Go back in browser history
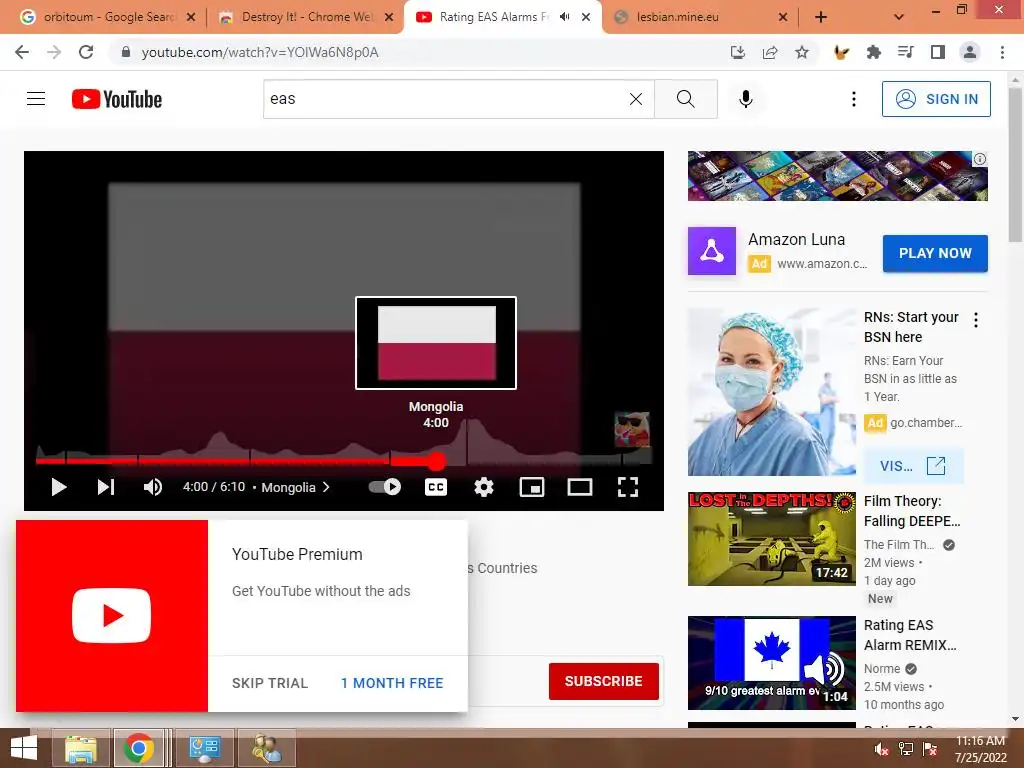Screen dimensions: 1024x768 point(22,52)
